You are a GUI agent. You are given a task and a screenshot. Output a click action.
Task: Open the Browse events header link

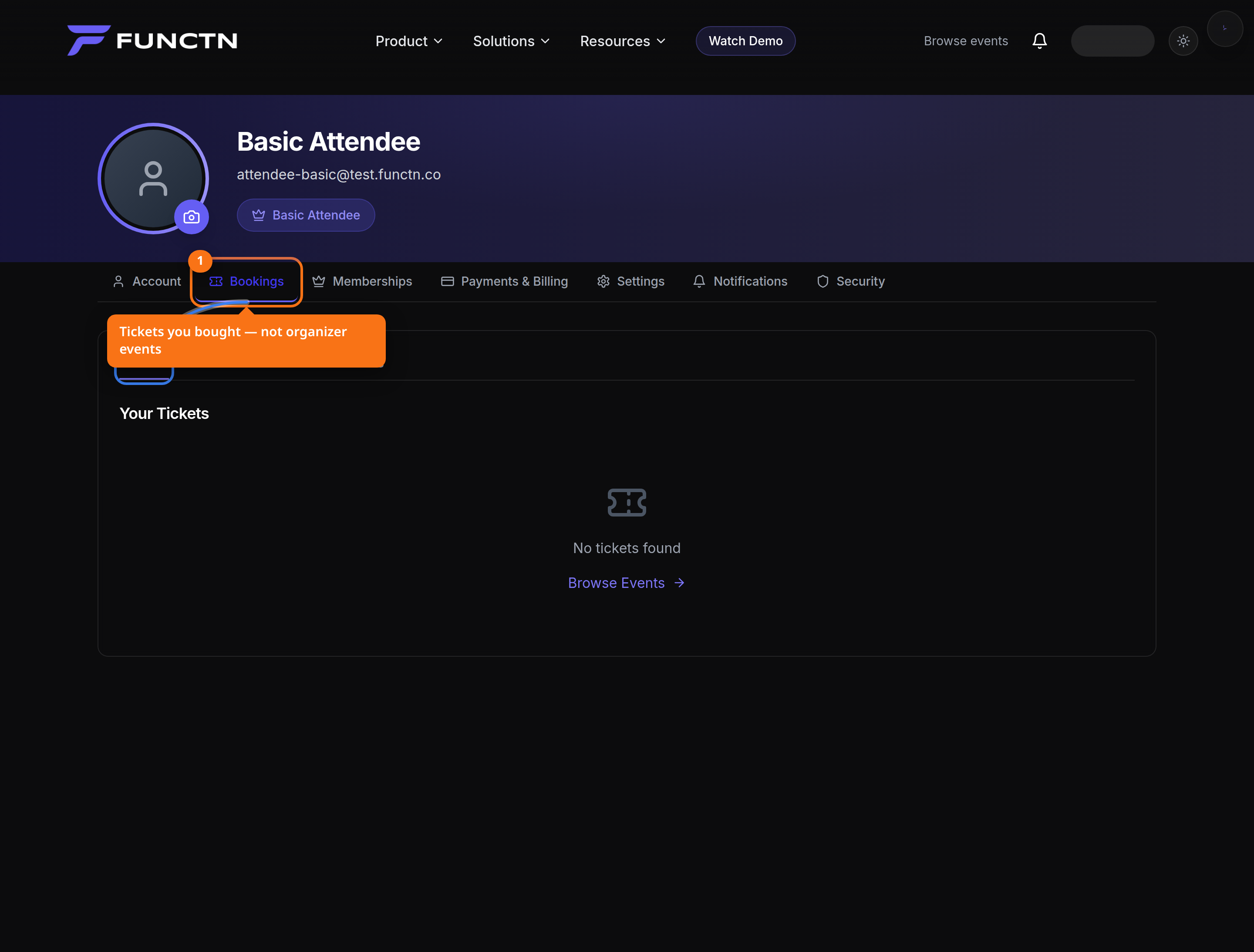point(965,41)
